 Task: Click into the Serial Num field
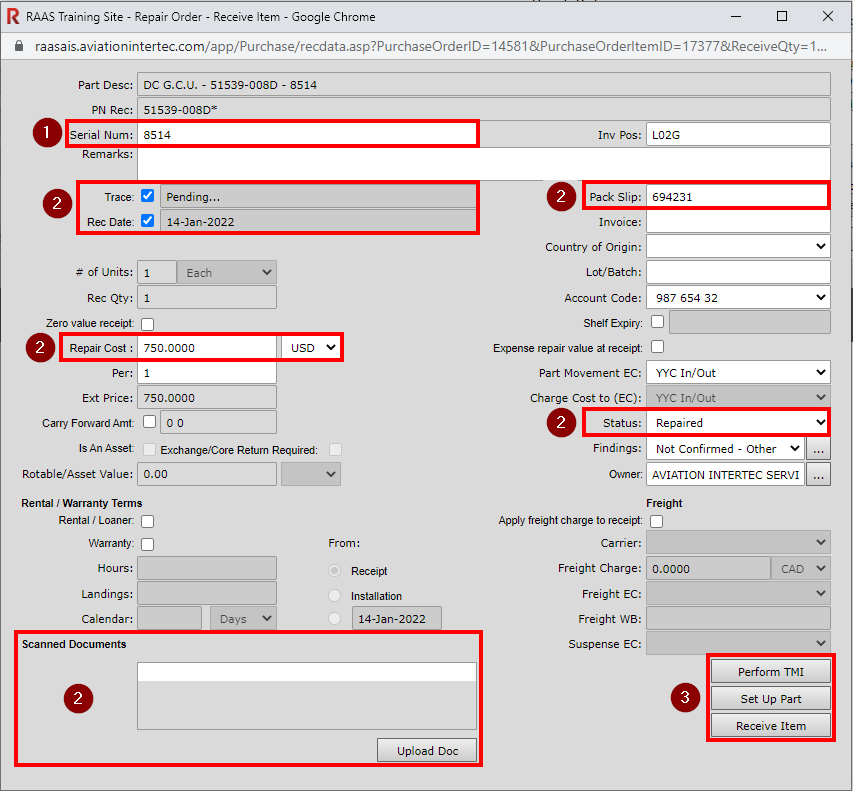point(306,134)
